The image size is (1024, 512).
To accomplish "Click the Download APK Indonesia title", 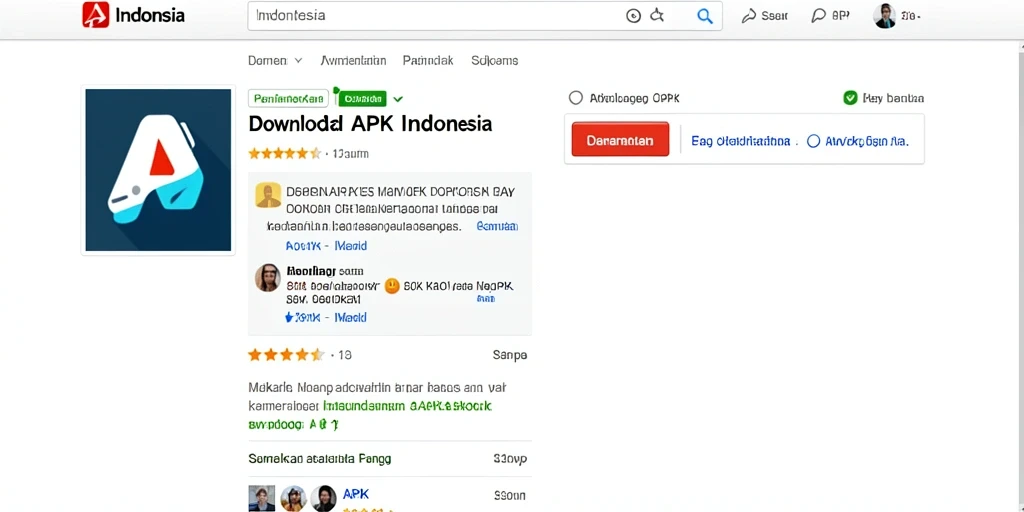I will pos(370,124).
